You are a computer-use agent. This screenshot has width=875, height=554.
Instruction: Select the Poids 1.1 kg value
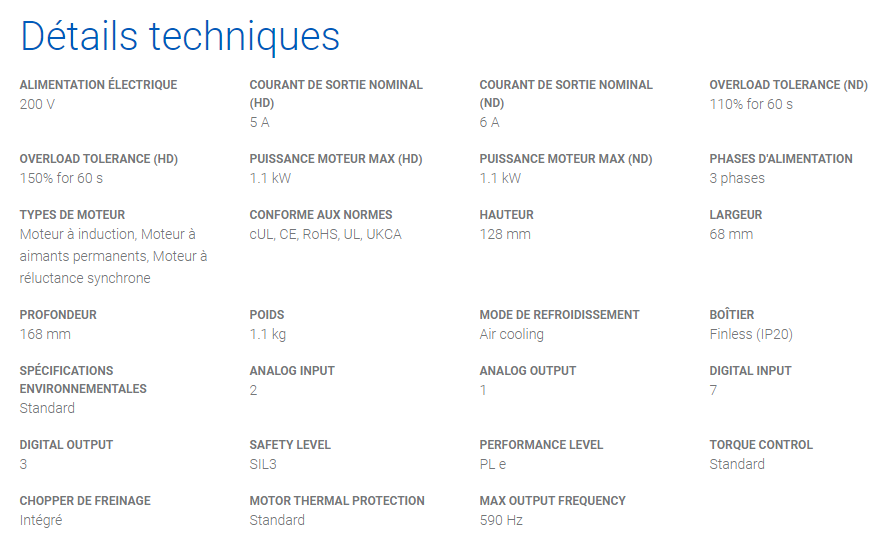(268, 334)
